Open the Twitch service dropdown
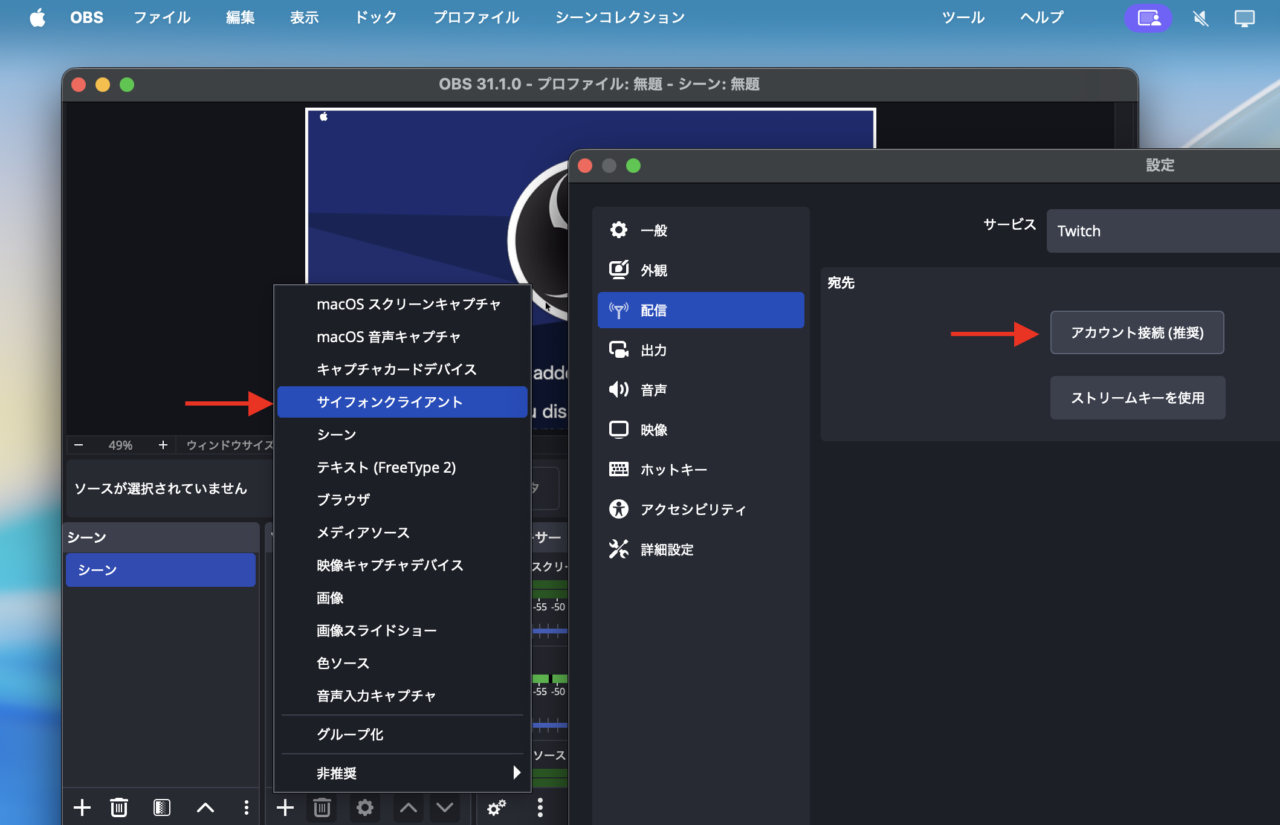The height and width of the screenshot is (825, 1280). 1160,231
